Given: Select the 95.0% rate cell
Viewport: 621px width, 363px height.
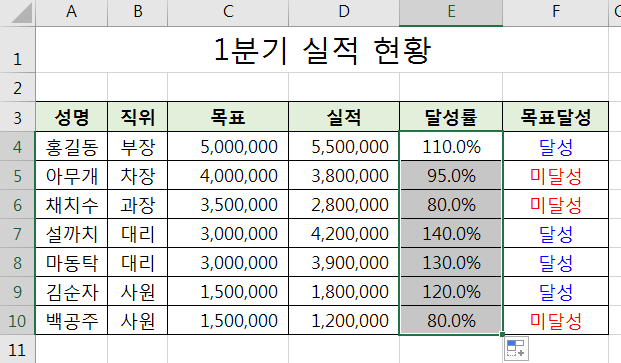Looking at the screenshot, I should coord(451,175).
